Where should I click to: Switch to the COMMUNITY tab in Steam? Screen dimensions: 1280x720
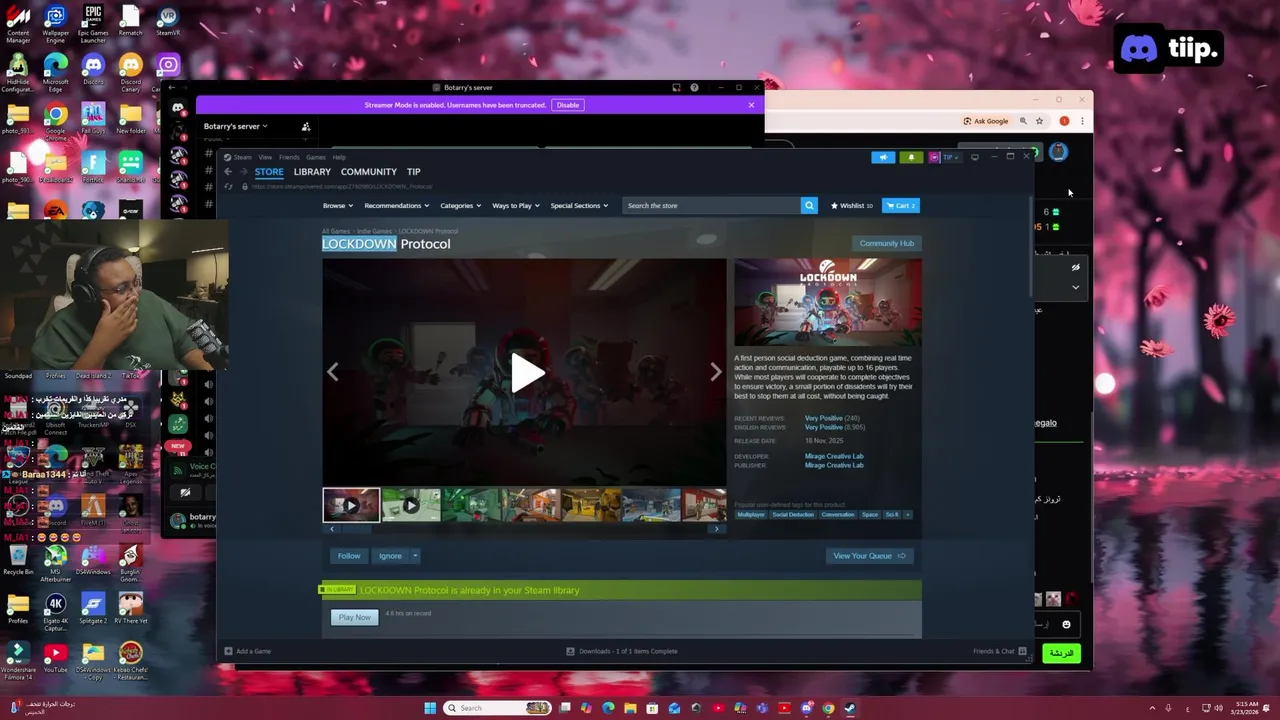point(368,172)
